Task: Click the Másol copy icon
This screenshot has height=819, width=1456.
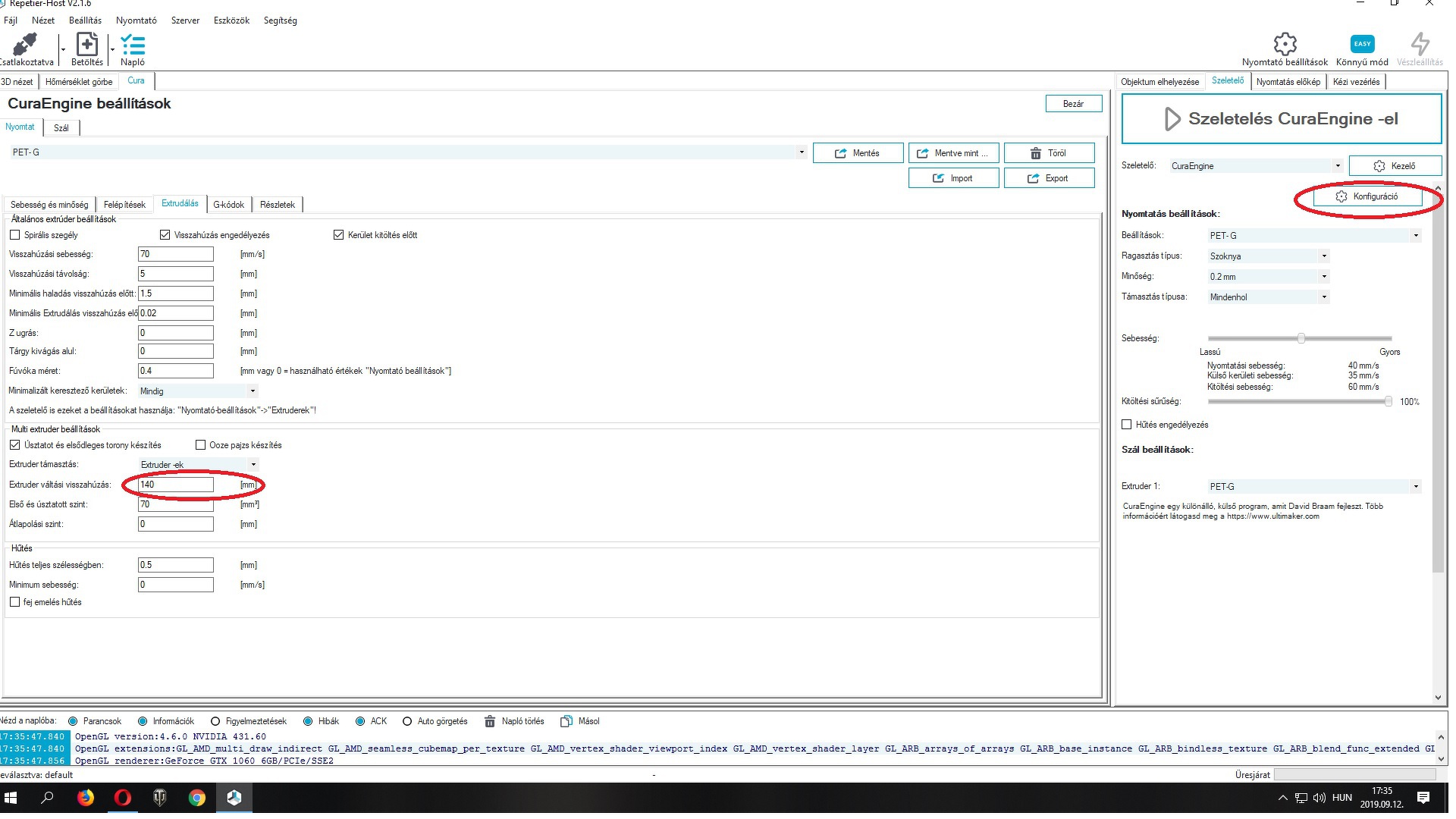Action: click(566, 721)
